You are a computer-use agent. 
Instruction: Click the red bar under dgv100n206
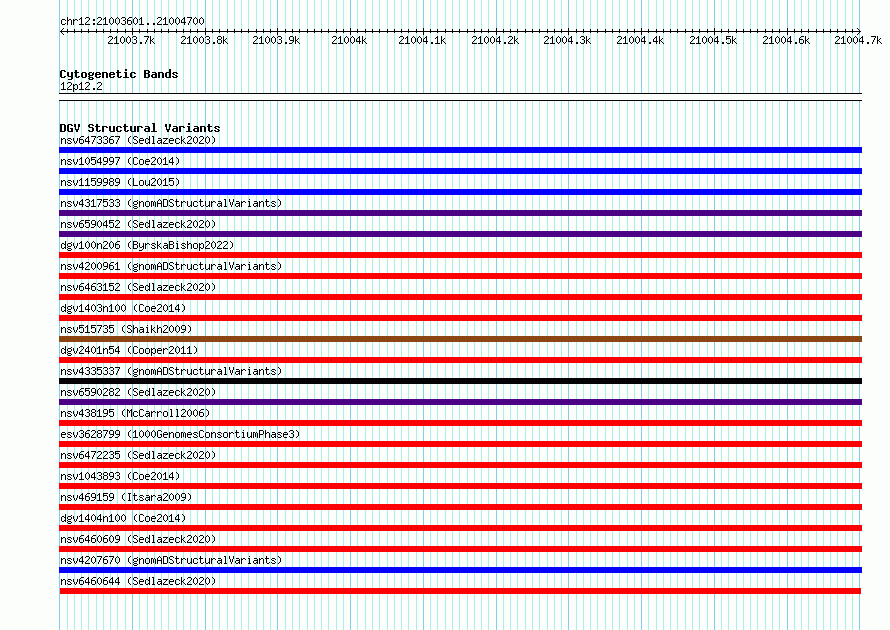(x=460, y=255)
